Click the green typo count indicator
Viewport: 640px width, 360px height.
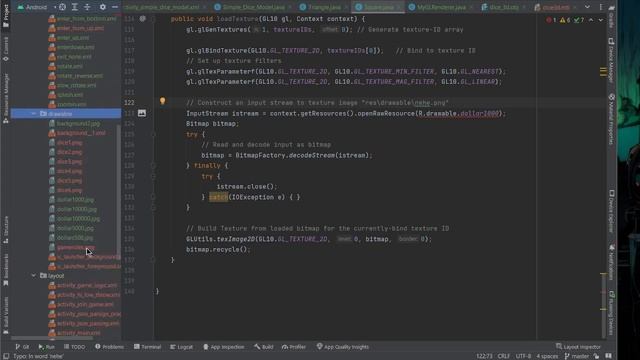[x=579, y=20]
